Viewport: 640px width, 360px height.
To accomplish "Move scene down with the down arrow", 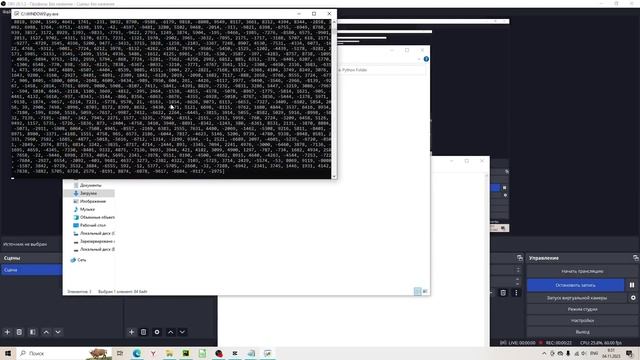I will coord(58,332).
